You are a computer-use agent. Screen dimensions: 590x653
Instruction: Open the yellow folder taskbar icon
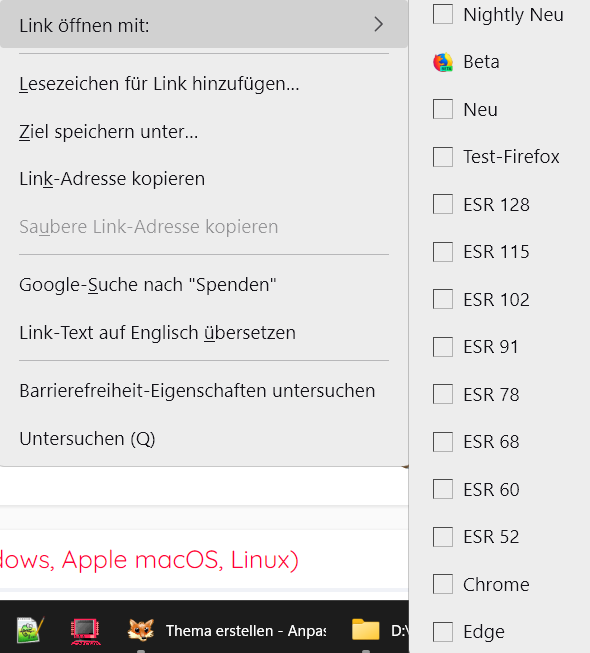click(366, 629)
